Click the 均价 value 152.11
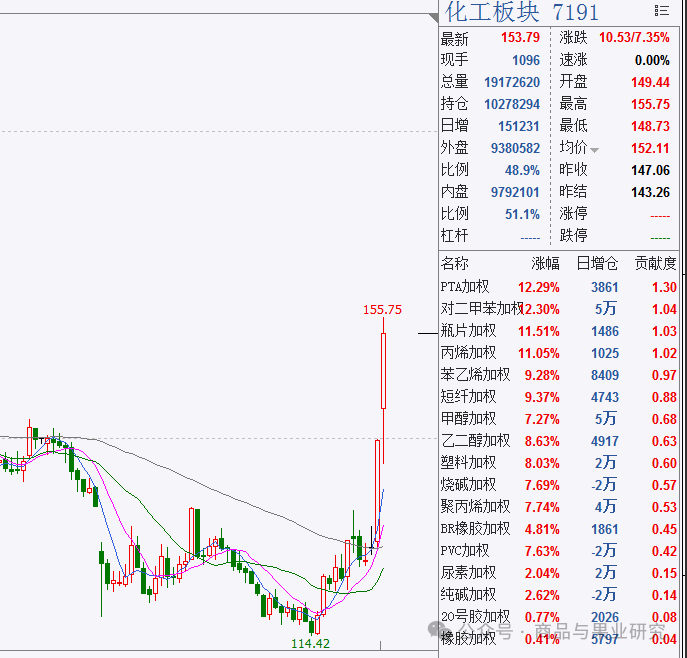 pyautogui.click(x=650, y=148)
